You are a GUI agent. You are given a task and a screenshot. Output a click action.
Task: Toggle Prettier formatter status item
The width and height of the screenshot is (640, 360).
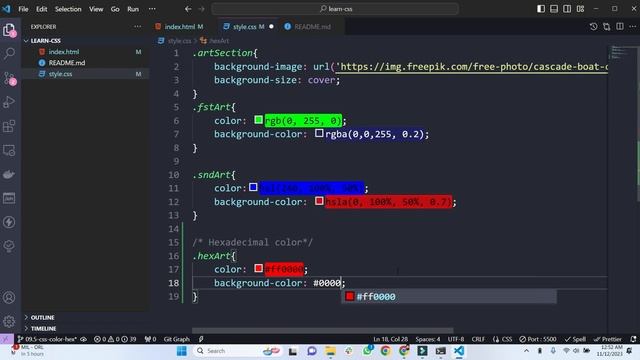pyautogui.click(x=608, y=339)
